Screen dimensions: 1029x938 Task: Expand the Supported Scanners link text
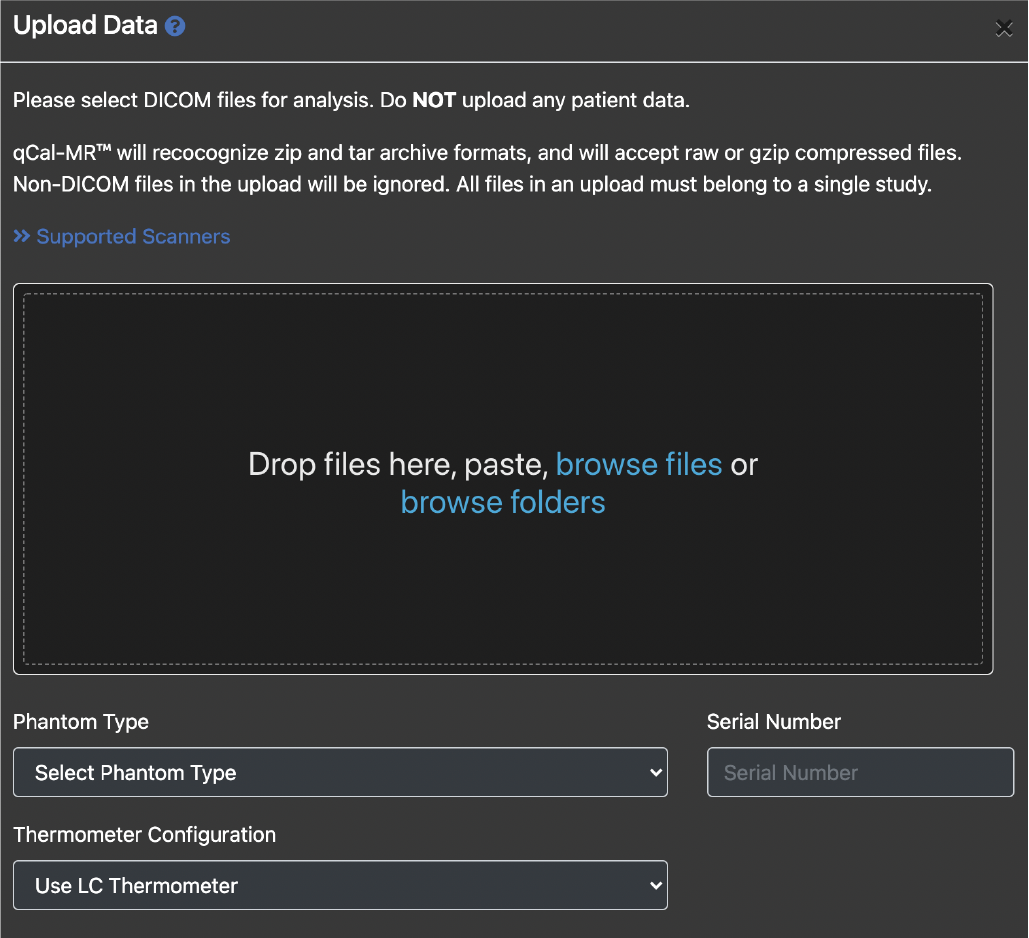click(133, 237)
